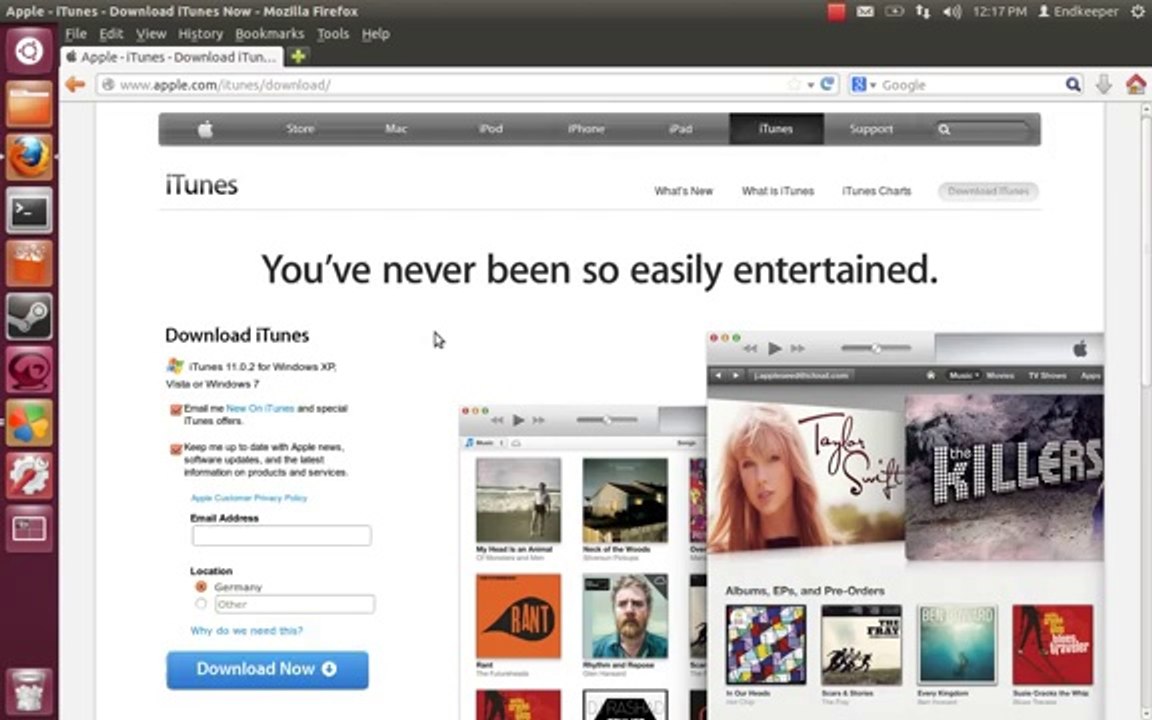Open the Tools menu
Image resolution: width=1152 pixels, height=720 pixels.
333,34
